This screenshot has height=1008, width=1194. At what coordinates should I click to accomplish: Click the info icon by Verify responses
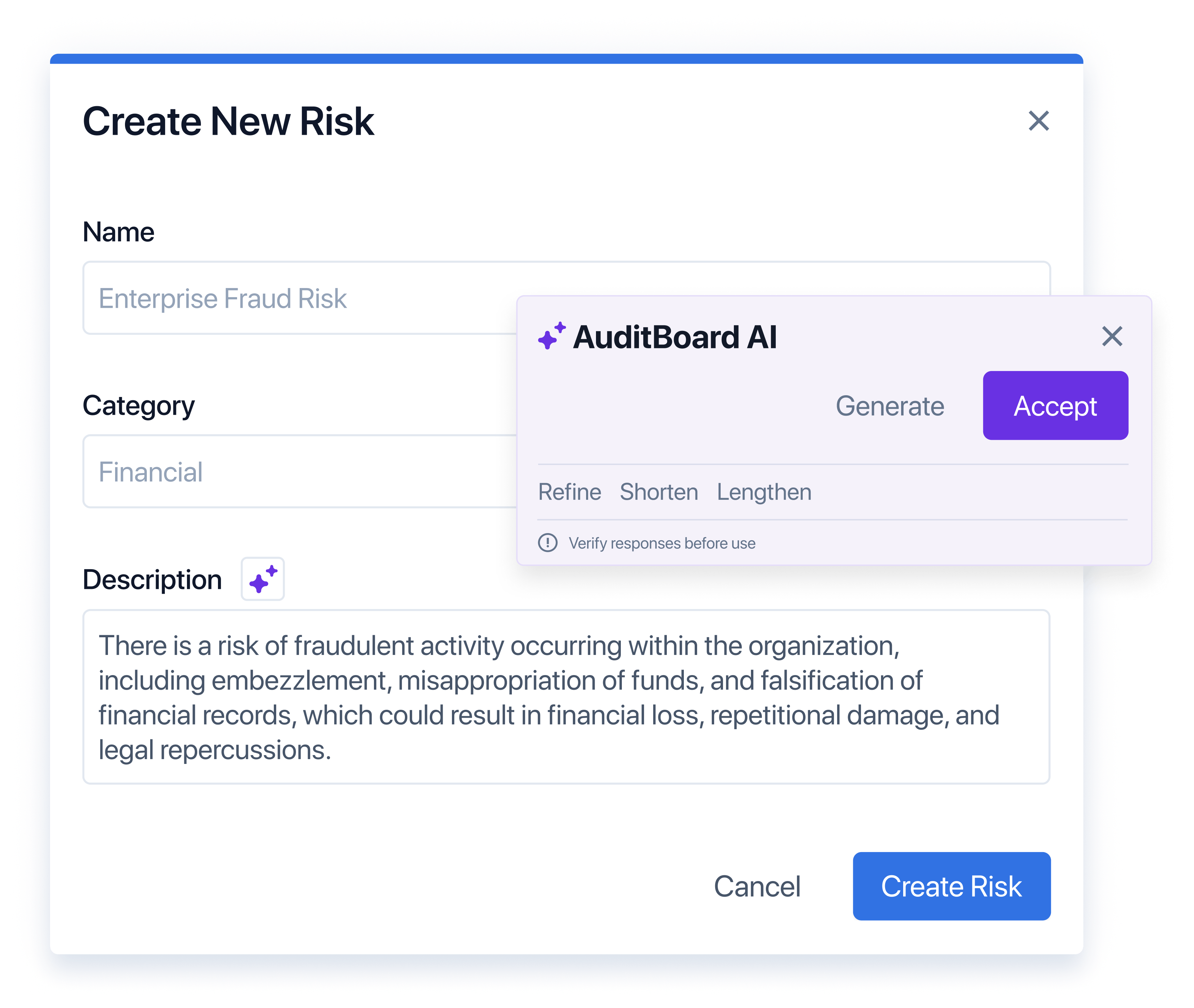click(548, 542)
